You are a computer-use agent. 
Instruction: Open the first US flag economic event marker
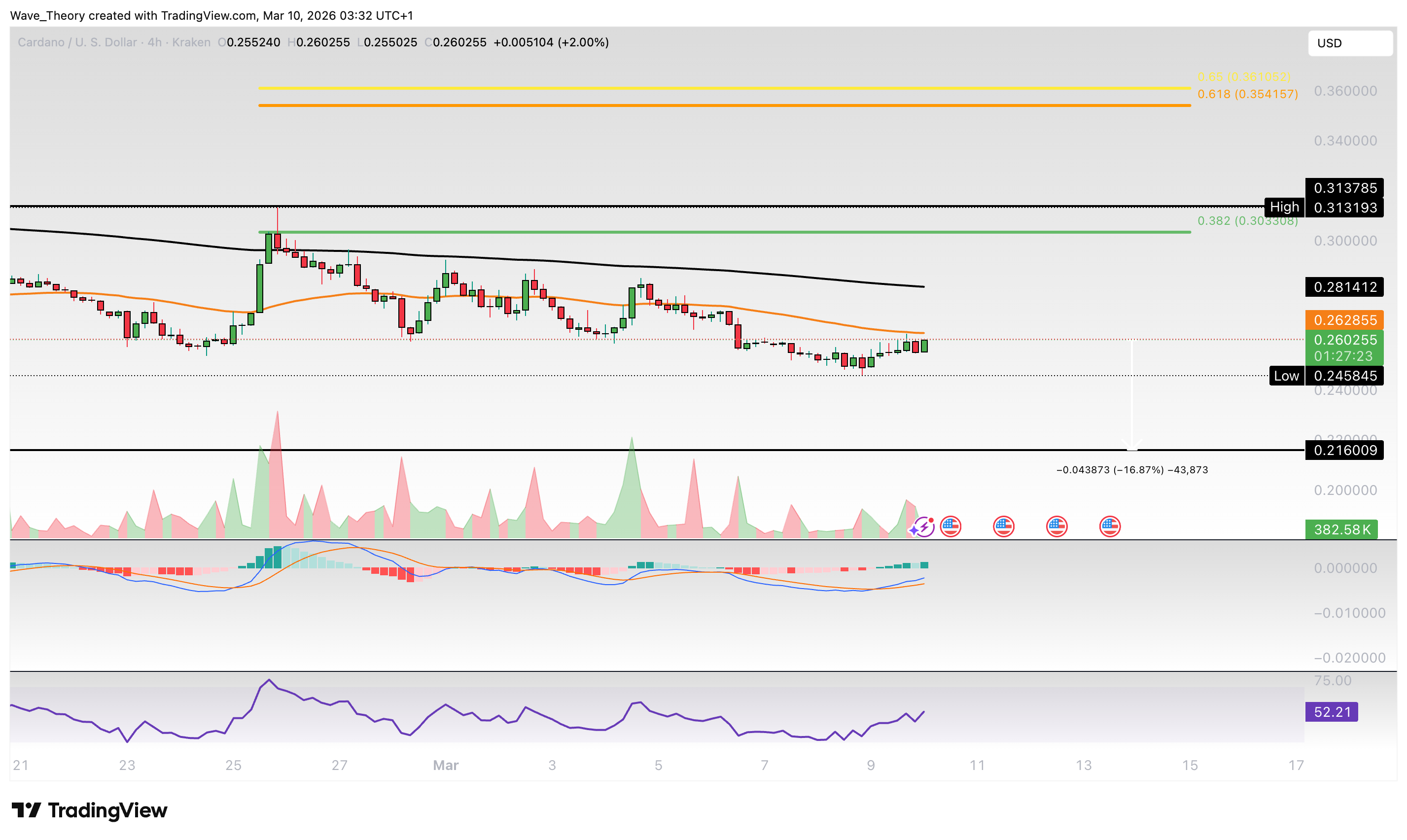pos(950,526)
